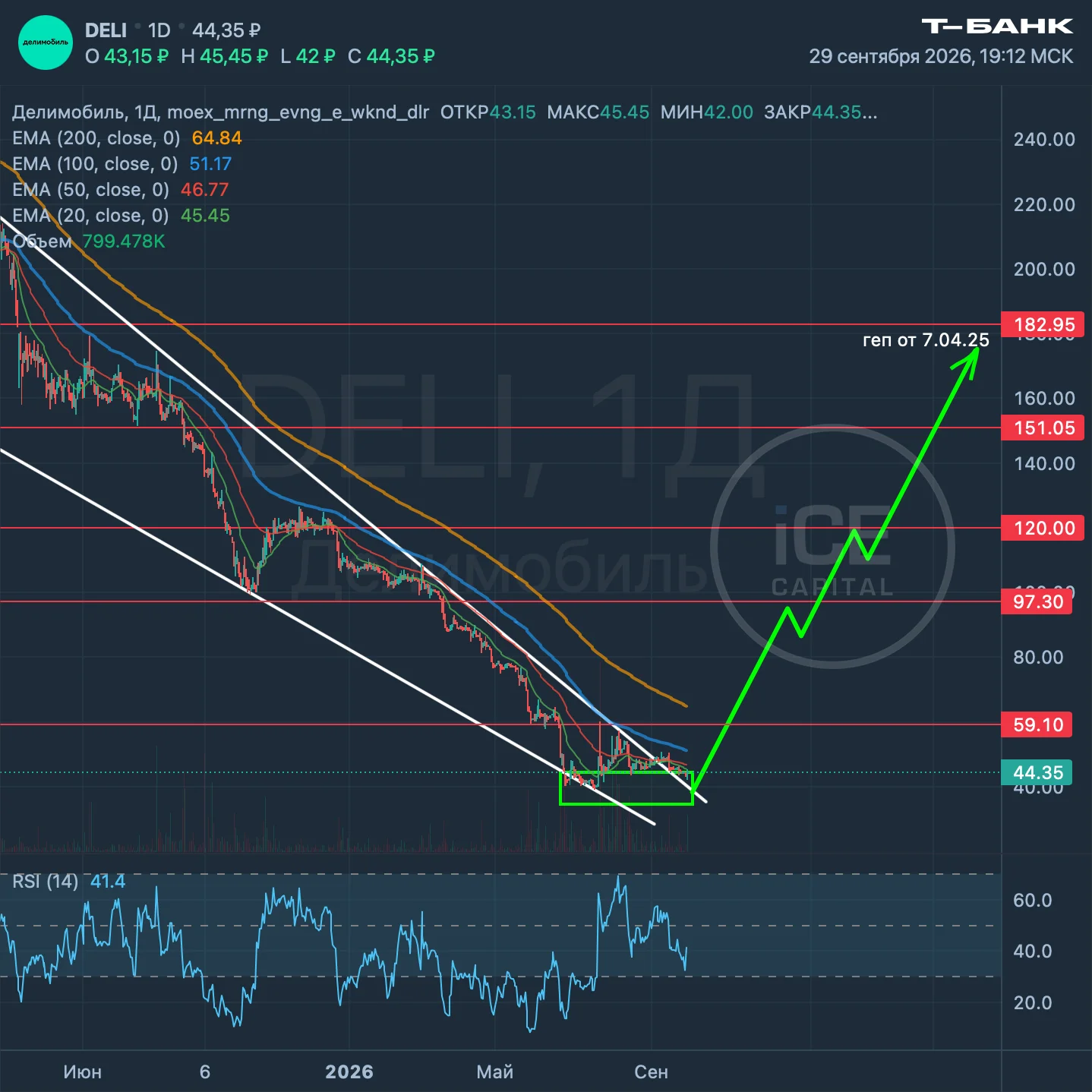The image size is (1092, 1092).
Task: Select the Объем volume indicator legend
Action: (x=89, y=241)
